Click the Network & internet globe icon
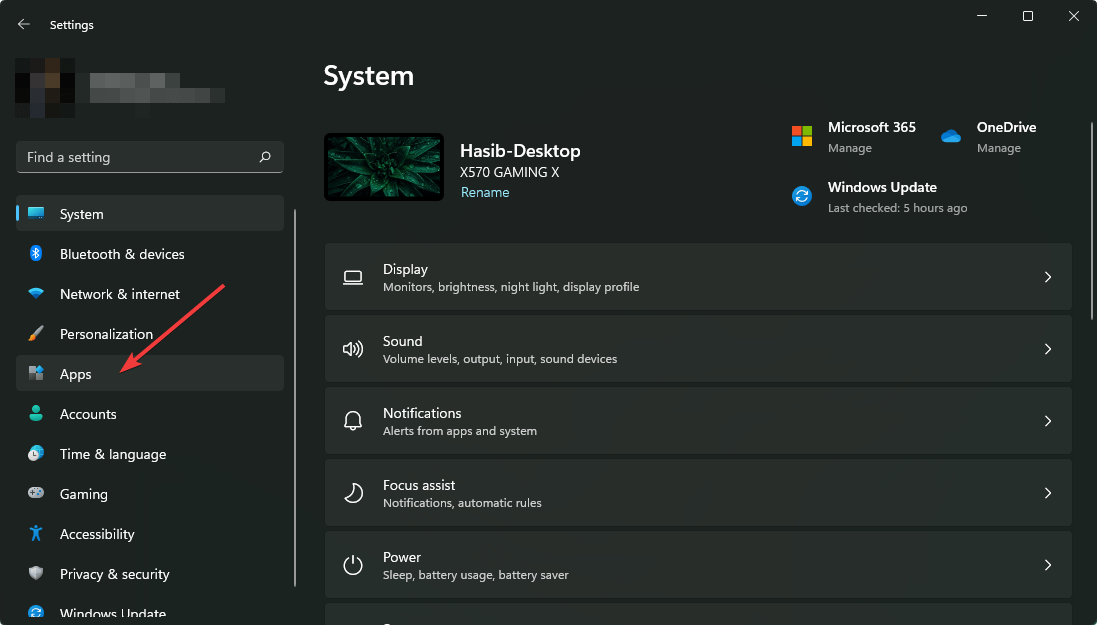1097x625 pixels. [x=36, y=294]
